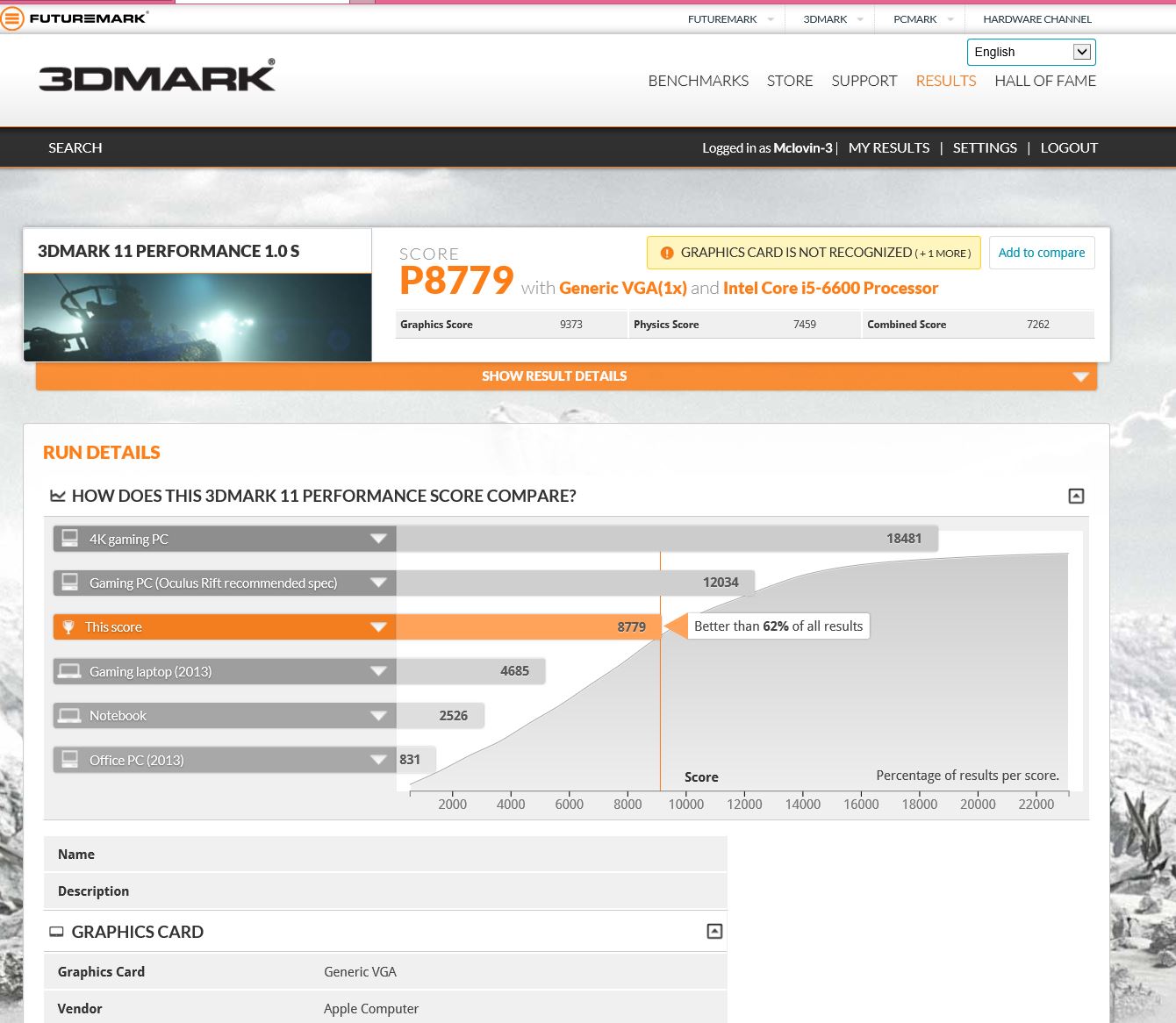Screen dimensions: 1176x1023
Task: Click the 3DMARK 11 PERFORMANCE 1.0 S title
Action: (x=169, y=252)
